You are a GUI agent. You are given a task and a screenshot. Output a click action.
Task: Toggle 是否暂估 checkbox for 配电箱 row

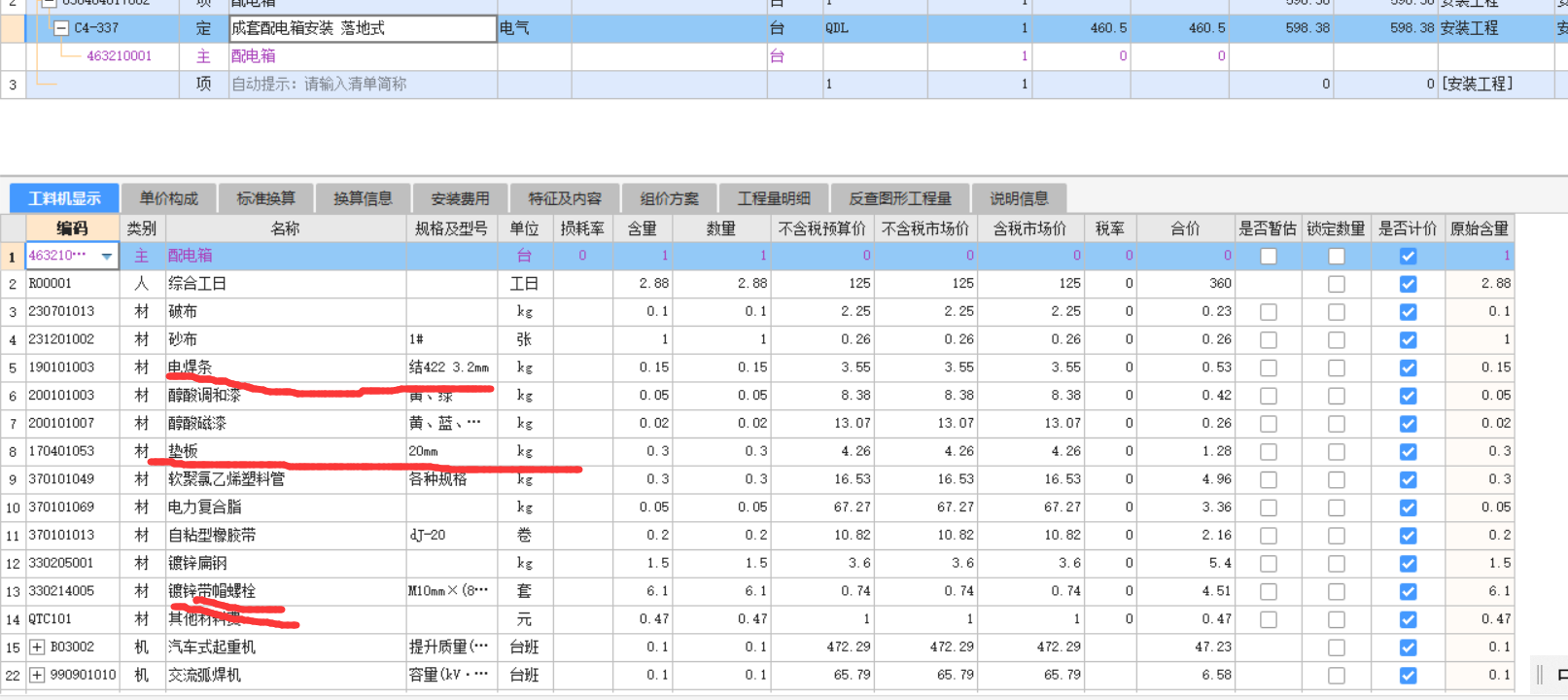tap(1268, 256)
